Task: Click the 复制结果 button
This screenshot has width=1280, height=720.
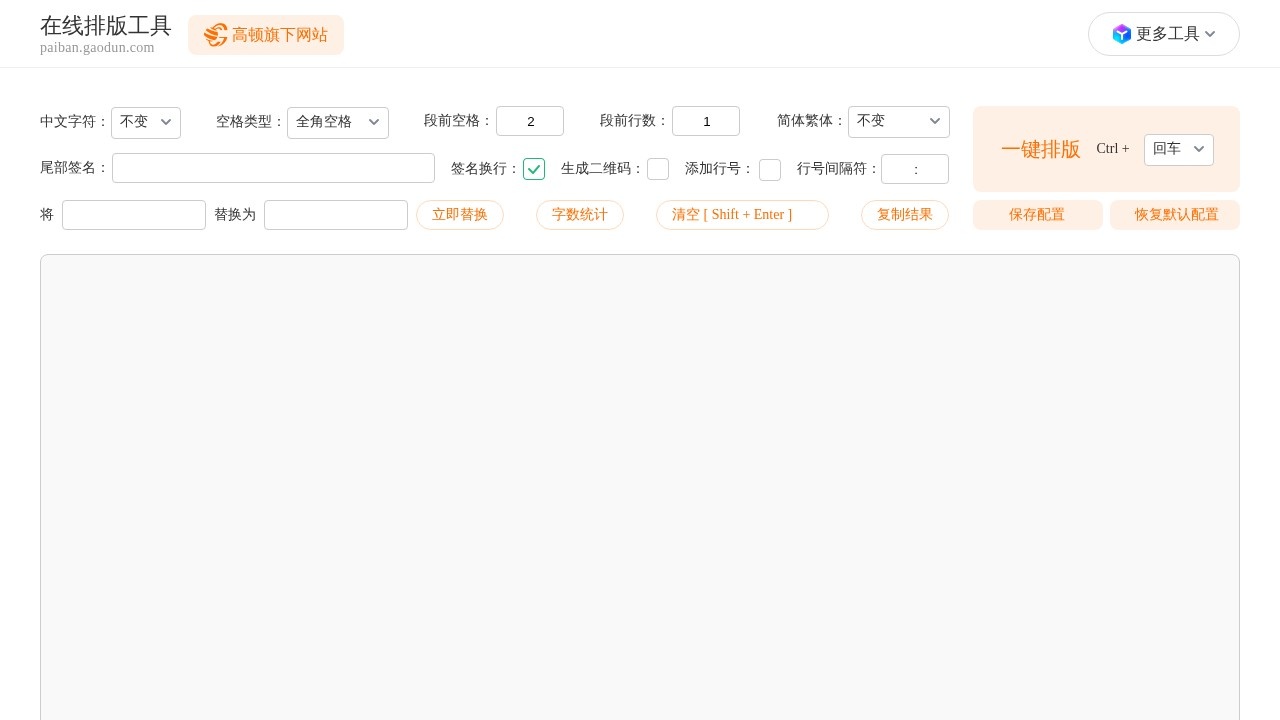Action: coord(905,215)
